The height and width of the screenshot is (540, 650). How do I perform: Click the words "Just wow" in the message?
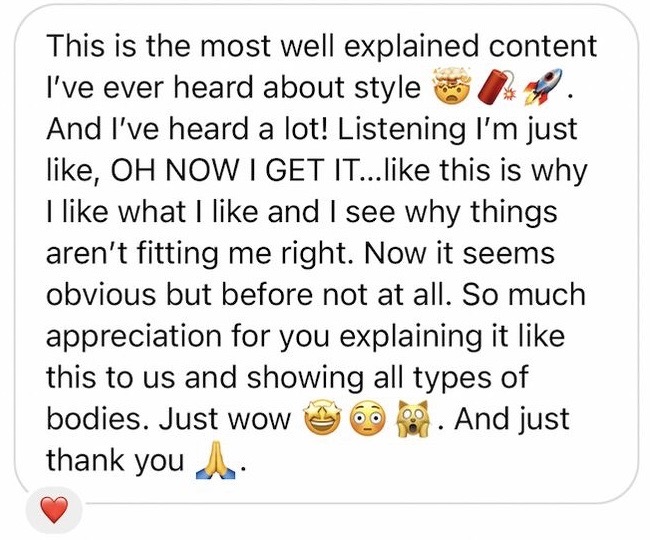226,419
